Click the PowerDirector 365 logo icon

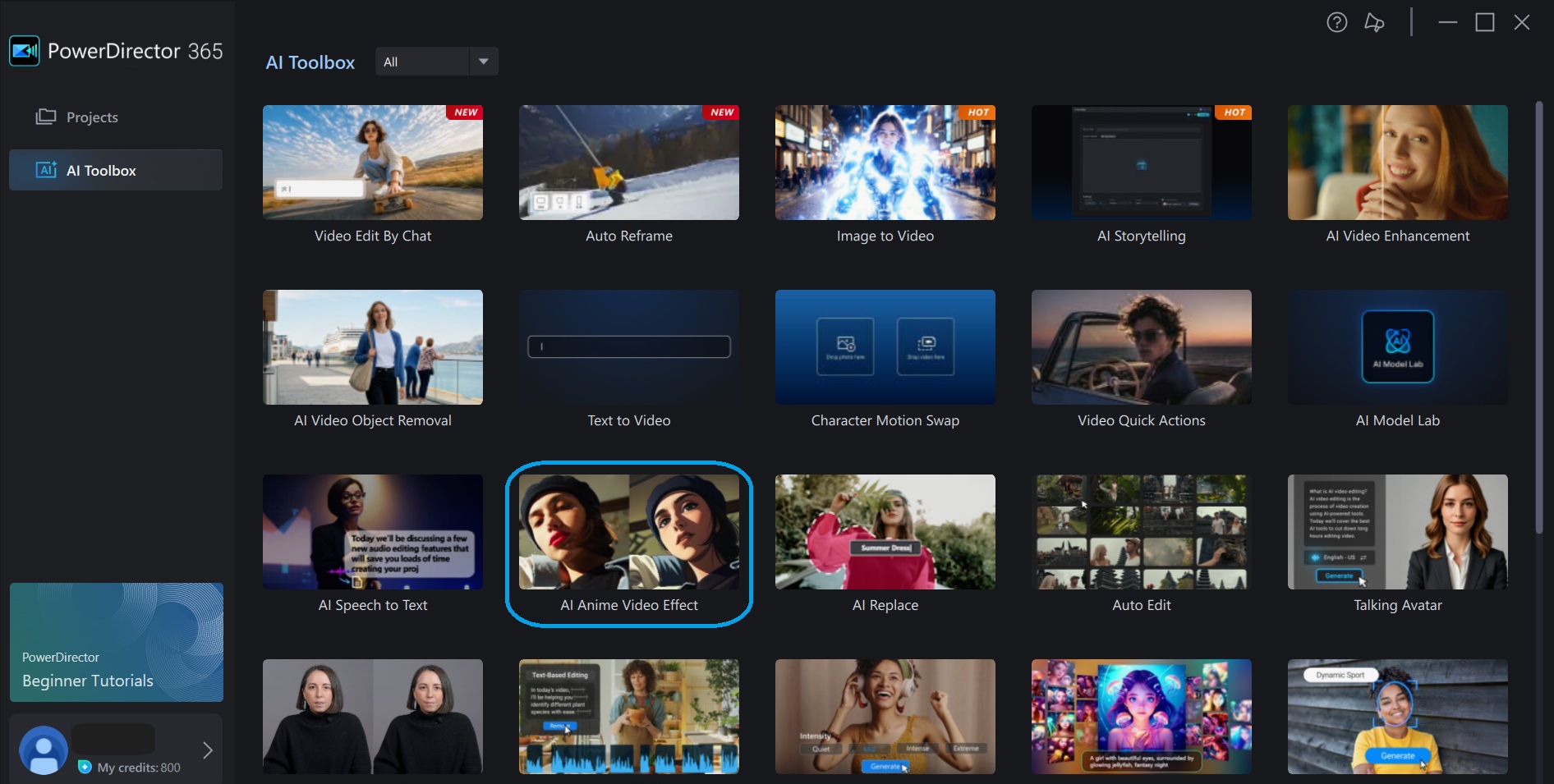coord(25,51)
